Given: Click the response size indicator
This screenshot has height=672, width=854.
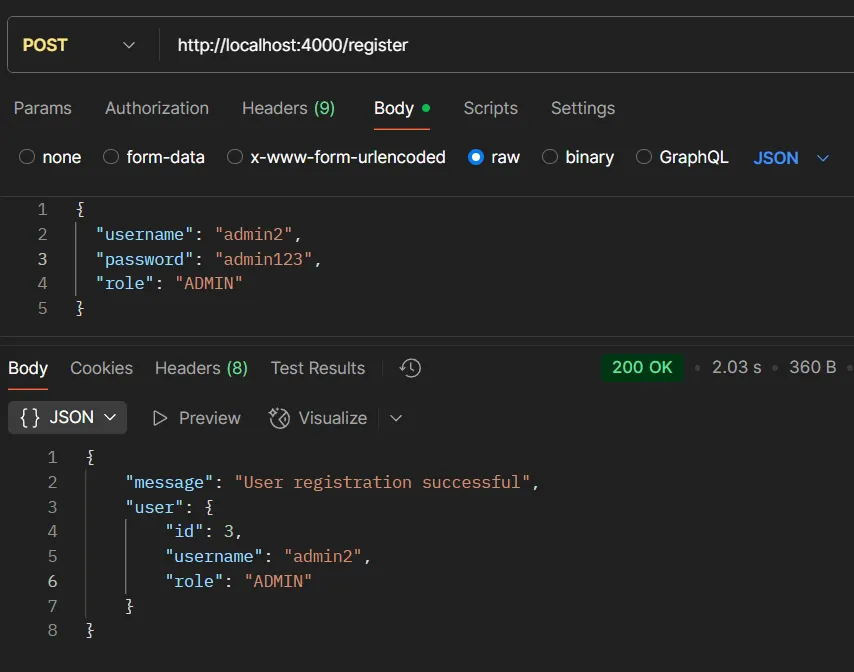Looking at the screenshot, I should tap(812, 367).
